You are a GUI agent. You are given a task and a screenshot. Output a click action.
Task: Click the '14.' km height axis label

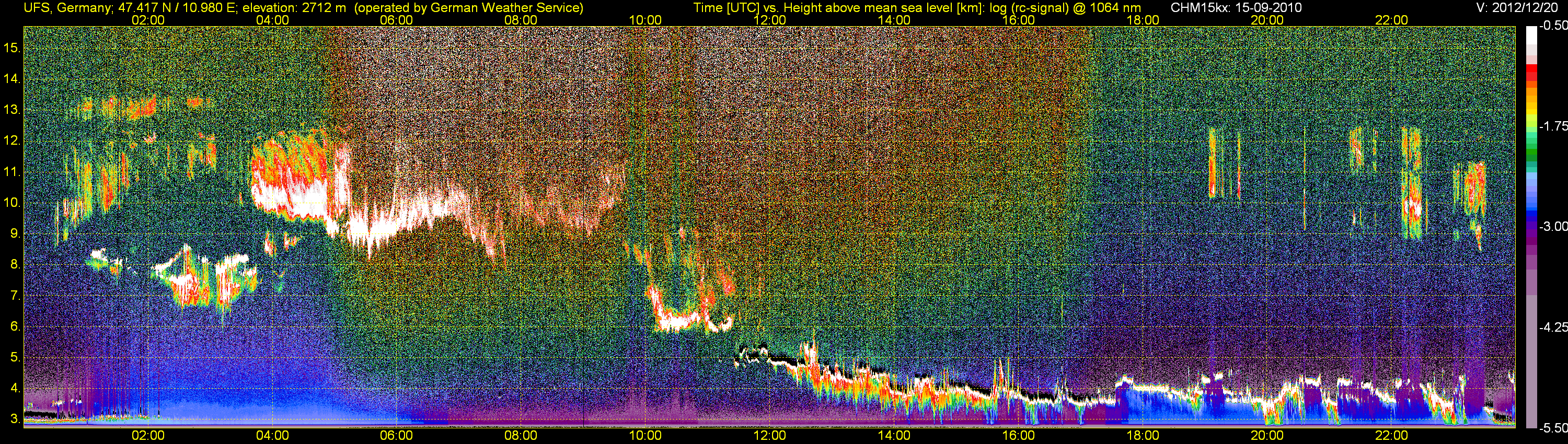point(12,79)
